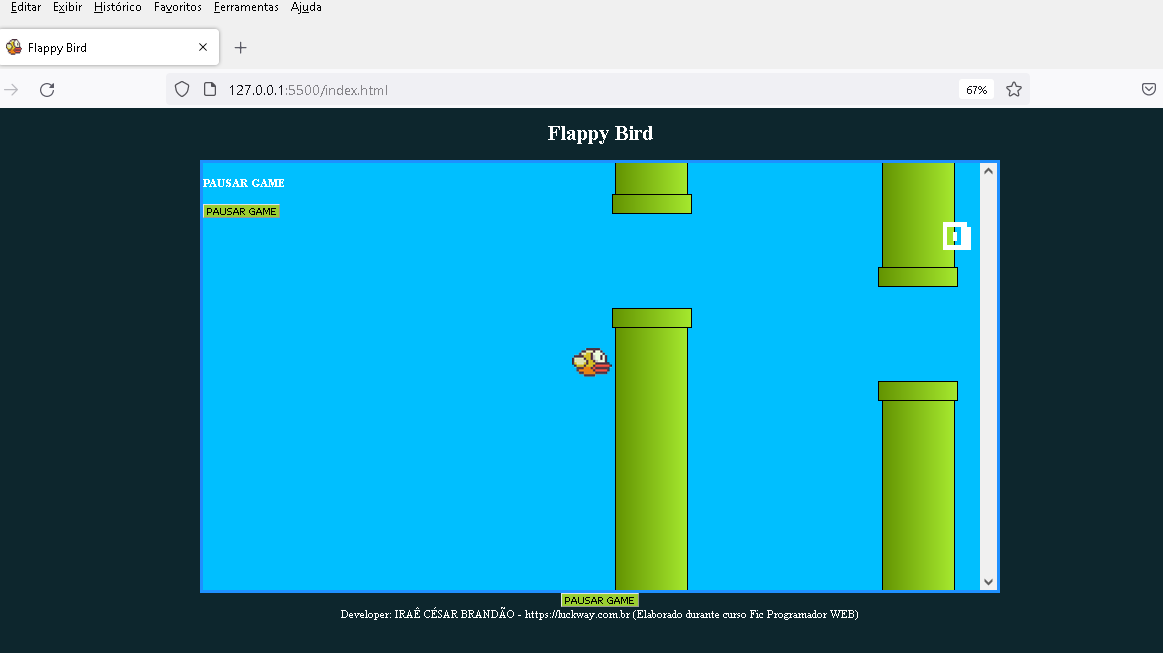The height and width of the screenshot is (653, 1163).
Task: Open the Favoritos menu
Action: (177, 7)
